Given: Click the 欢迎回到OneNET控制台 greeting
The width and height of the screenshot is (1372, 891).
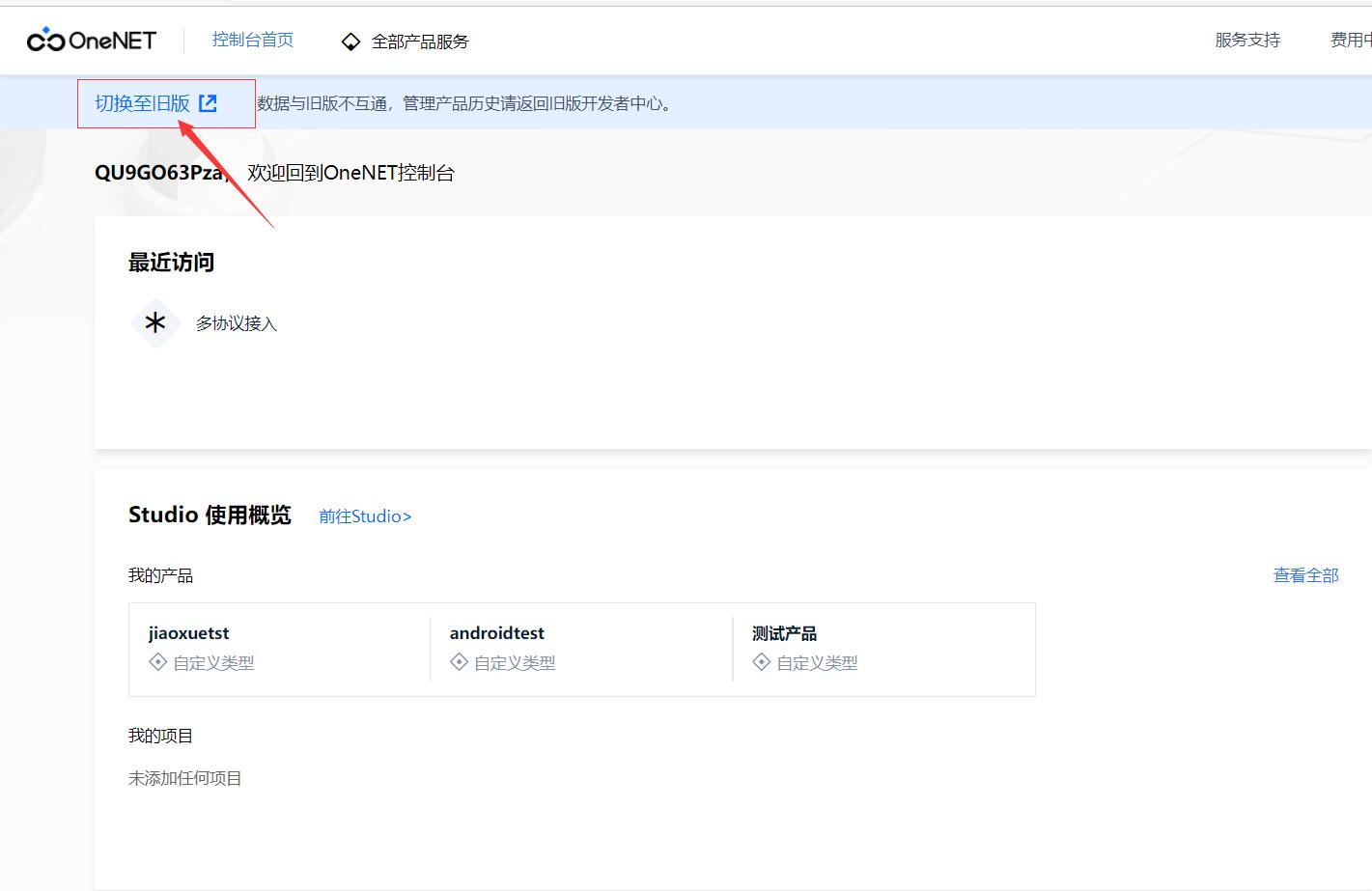Looking at the screenshot, I should pos(351,173).
